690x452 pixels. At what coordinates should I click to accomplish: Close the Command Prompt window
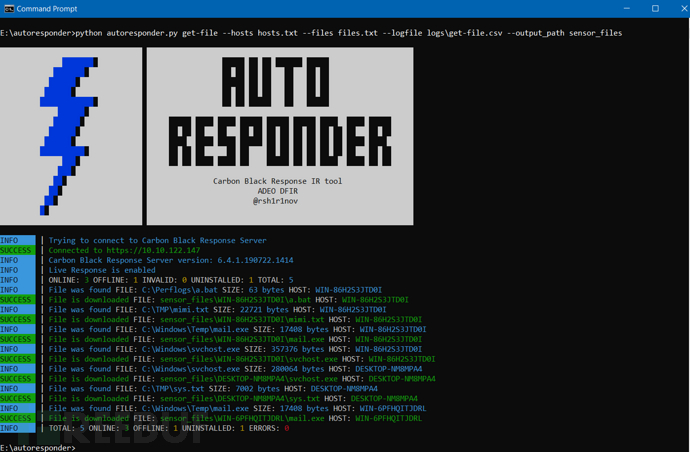point(685,9)
